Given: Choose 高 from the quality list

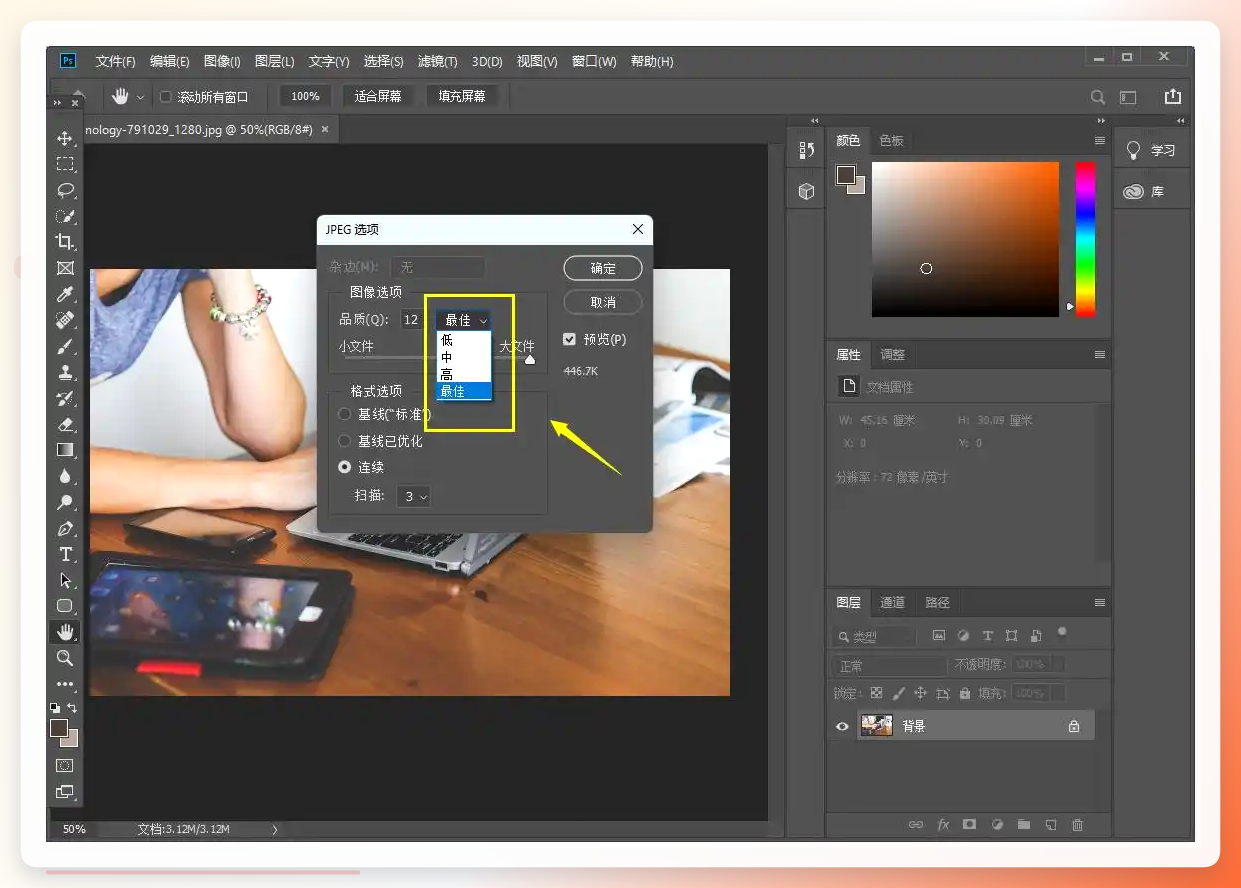Looking at the screenshot, I should (x=464, y=374).
